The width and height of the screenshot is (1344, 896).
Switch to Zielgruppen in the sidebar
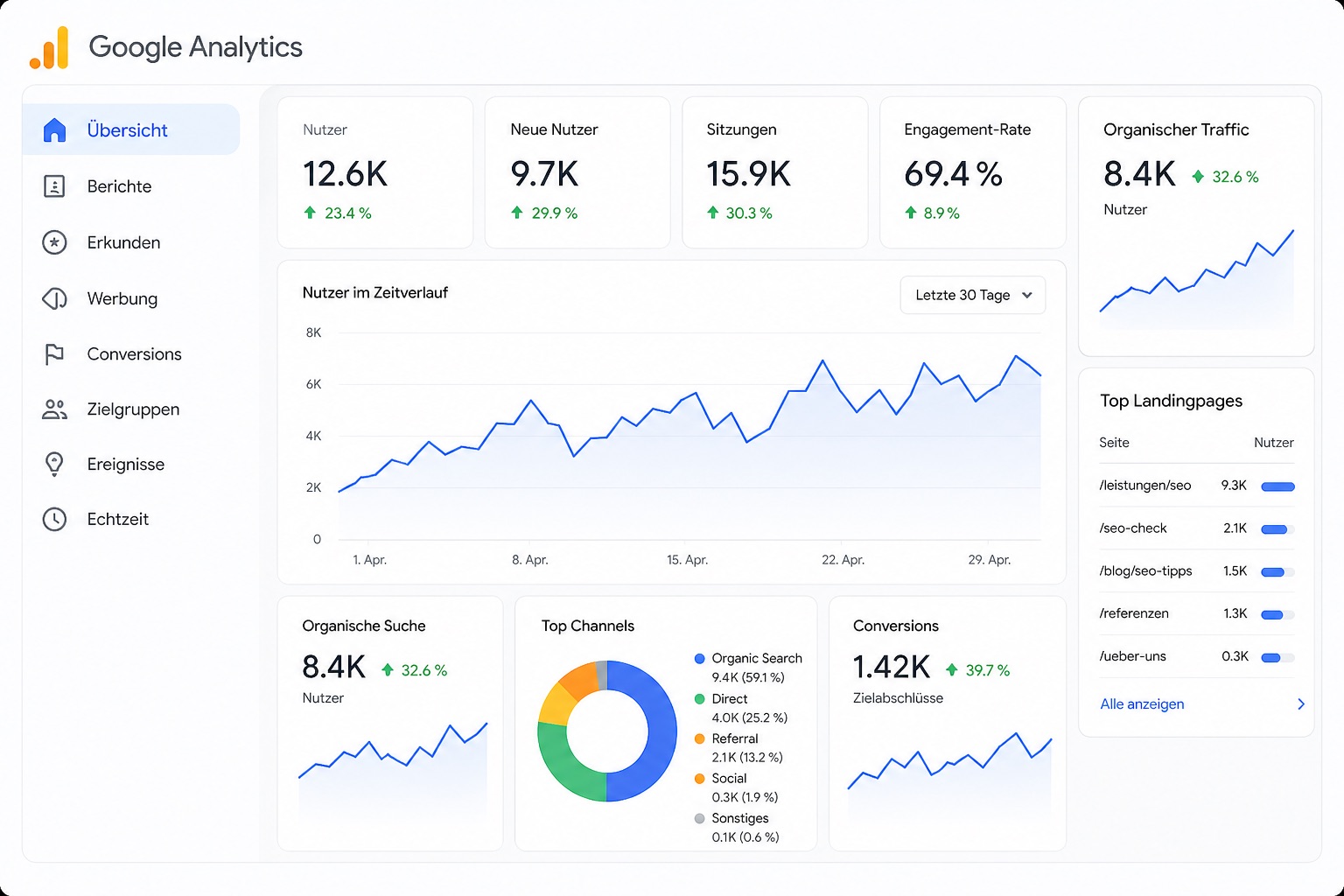pyautogui.click(x=131, y=409)
